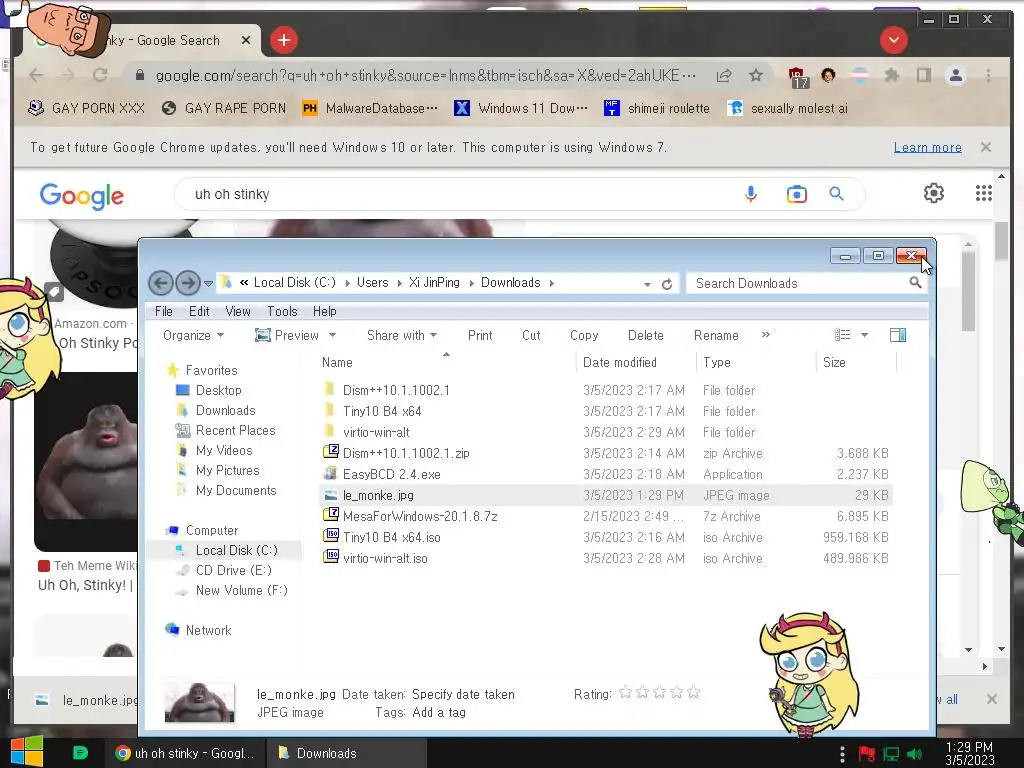Click the Rename toolbar button
The height and width of the screenshot is (768, 1024).
click(x=716, y=335)
